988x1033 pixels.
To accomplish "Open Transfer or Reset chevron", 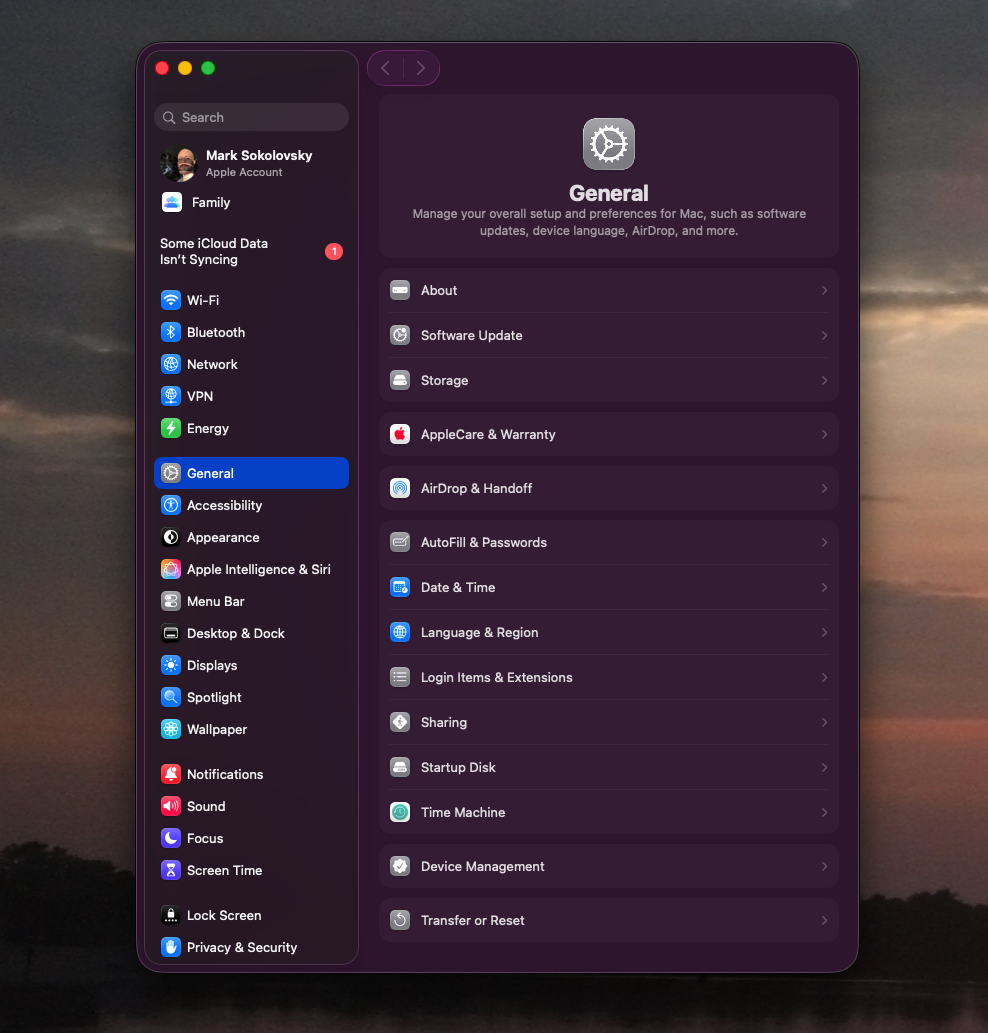I will (x=824, y=920).
